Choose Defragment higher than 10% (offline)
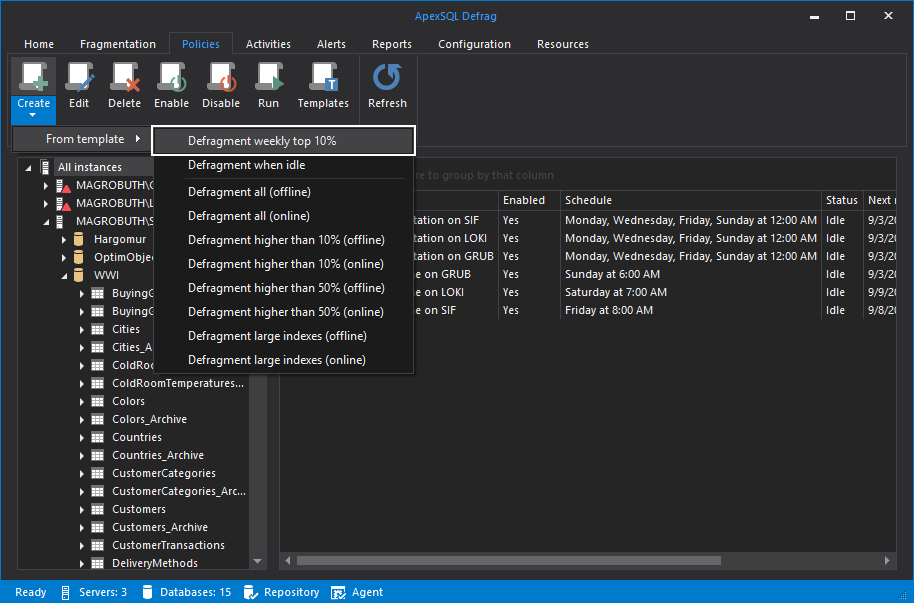 tap(283, 240)
